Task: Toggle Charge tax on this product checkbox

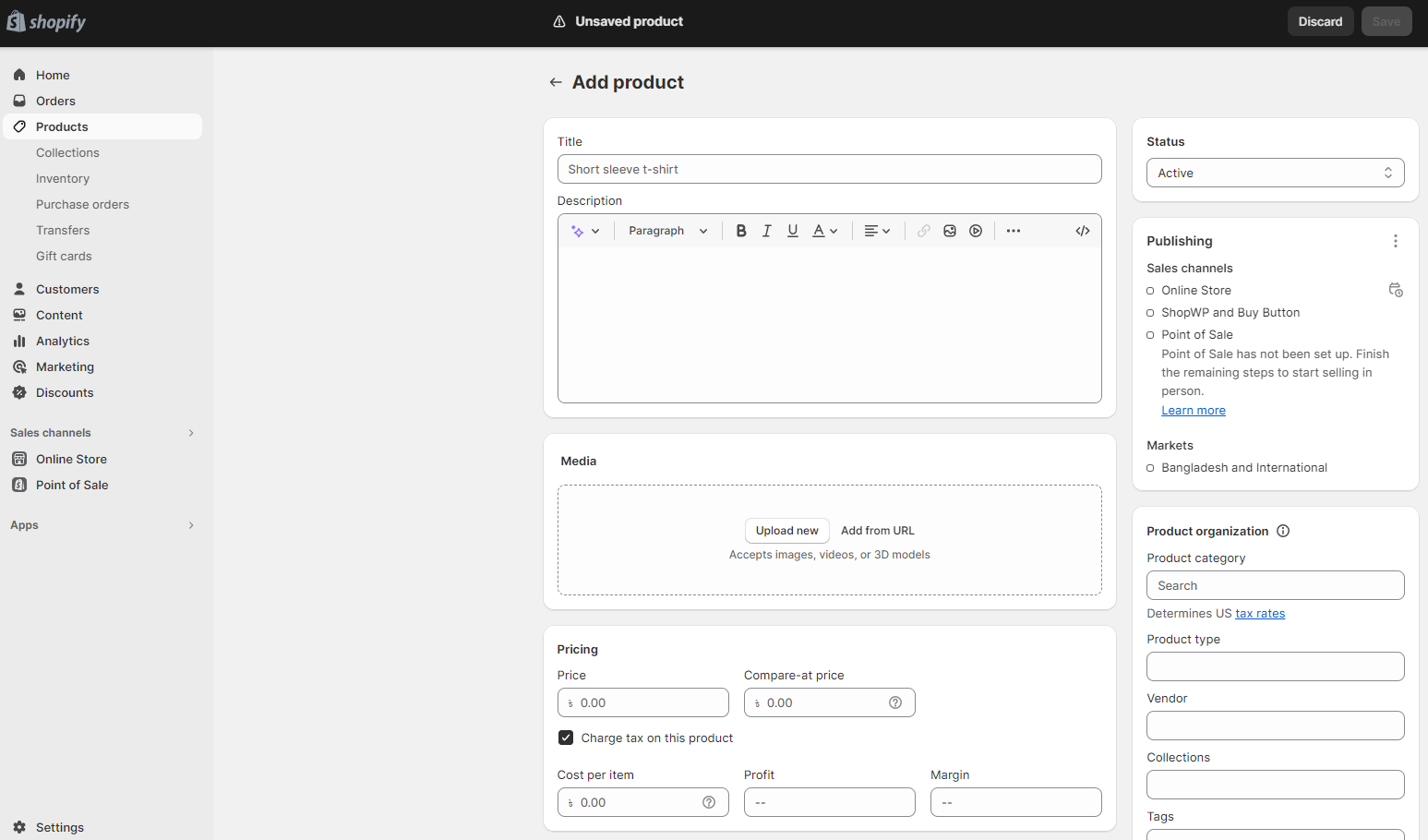Action: (566, 738)
